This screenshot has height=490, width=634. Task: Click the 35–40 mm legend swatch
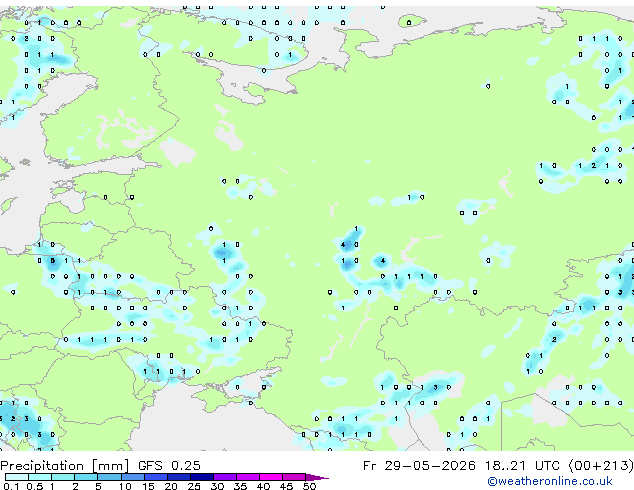pos(248,477)
